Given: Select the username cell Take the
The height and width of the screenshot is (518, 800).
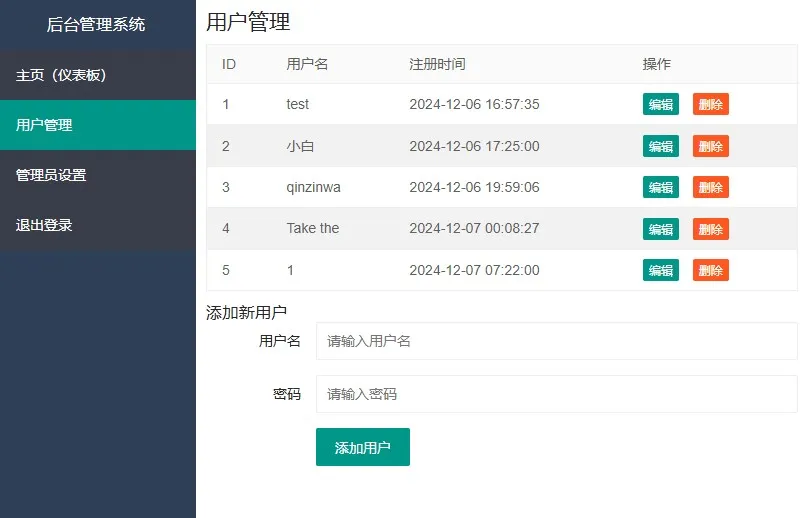Looking at the screenshot, I should tap(313, 228).
